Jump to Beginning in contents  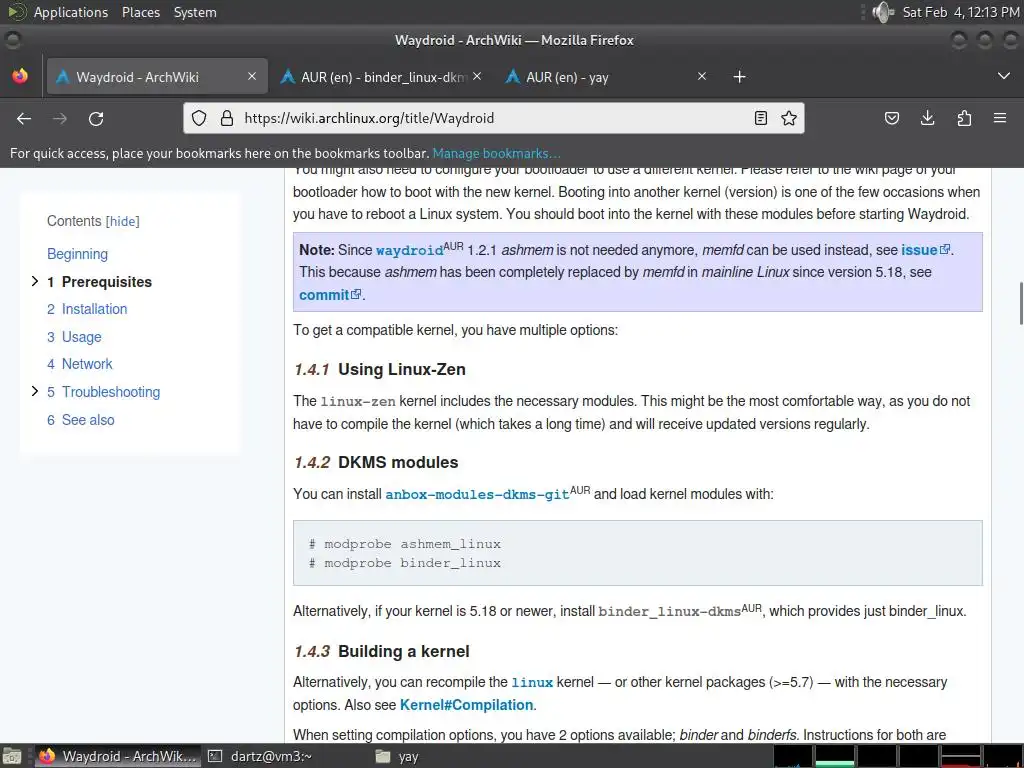[77, 254]
